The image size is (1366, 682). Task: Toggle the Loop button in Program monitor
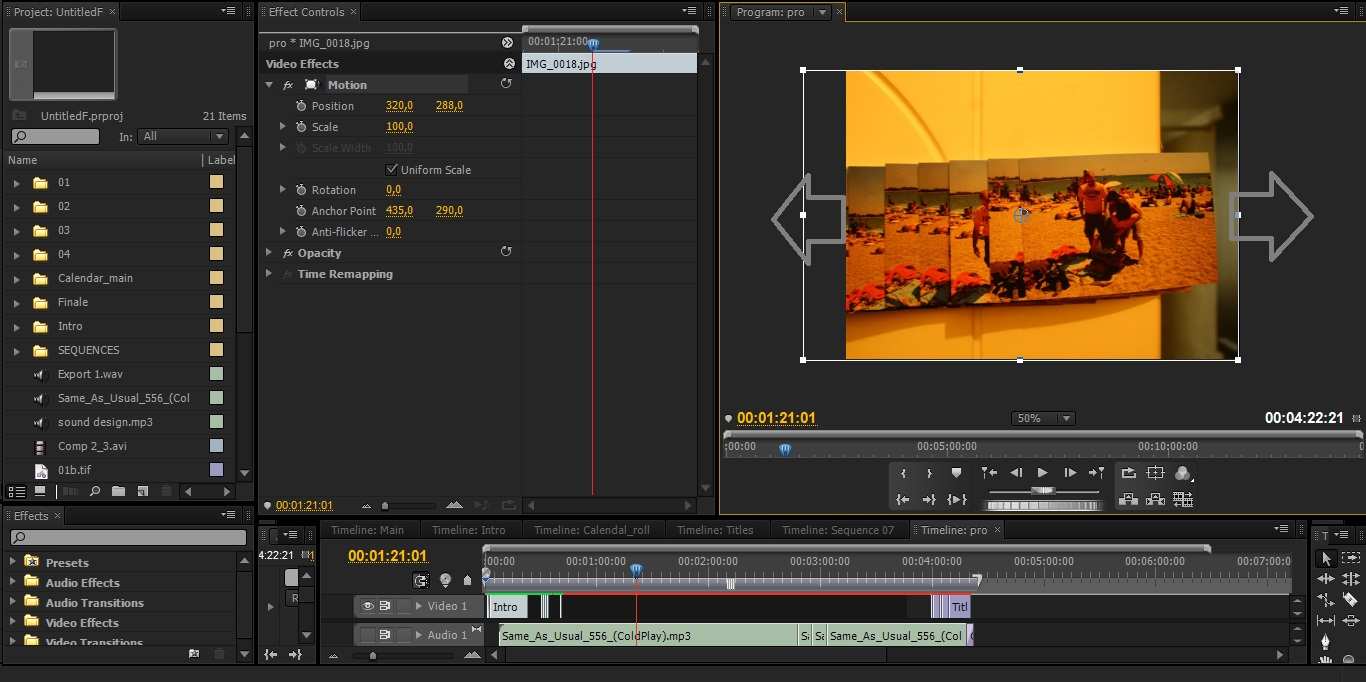[x=1129, y=473]
